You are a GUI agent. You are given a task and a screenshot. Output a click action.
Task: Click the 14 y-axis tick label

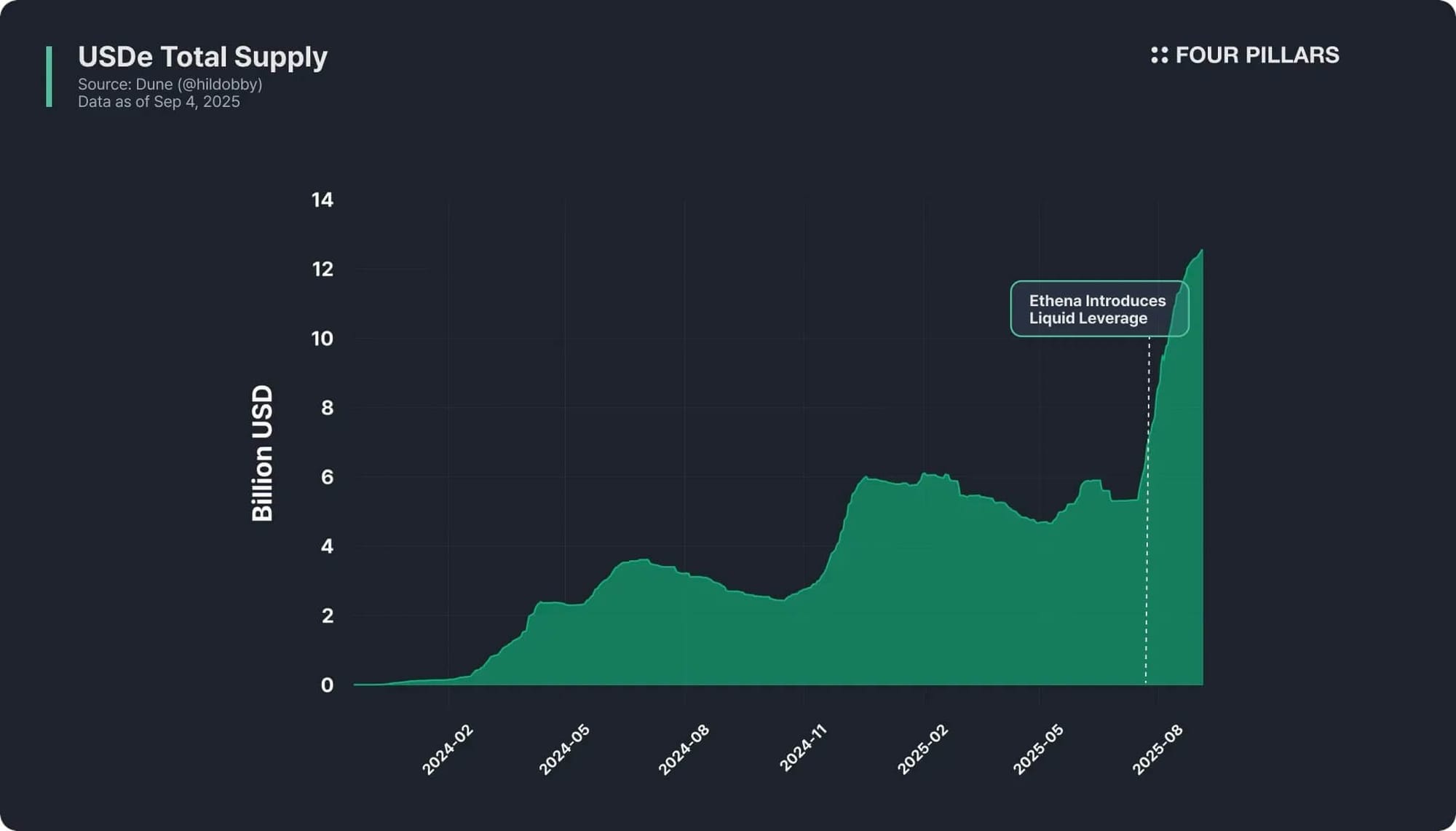pos(322,200)
